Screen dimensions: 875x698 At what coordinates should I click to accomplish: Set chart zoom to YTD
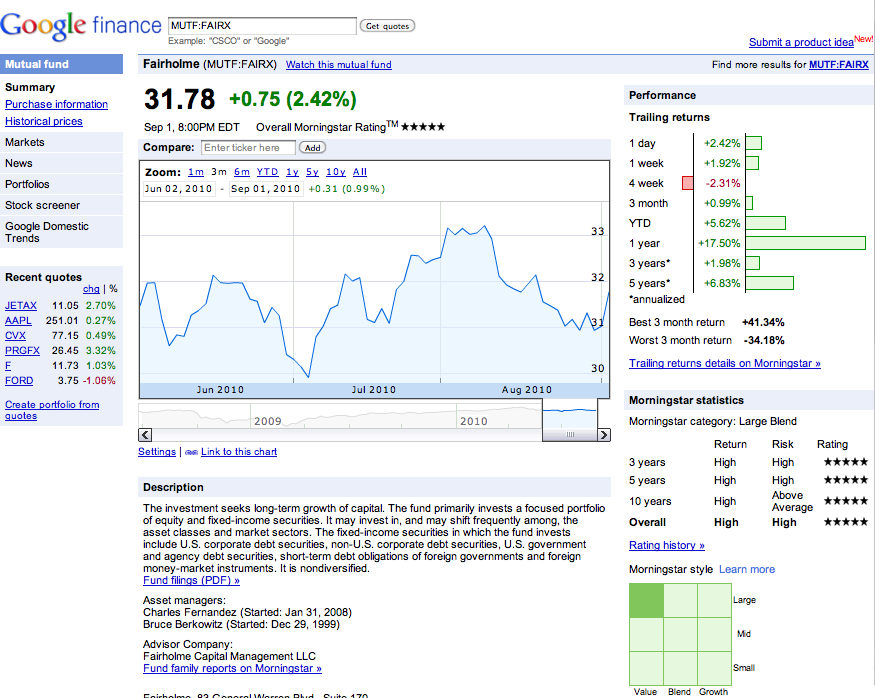coord(267,172)
